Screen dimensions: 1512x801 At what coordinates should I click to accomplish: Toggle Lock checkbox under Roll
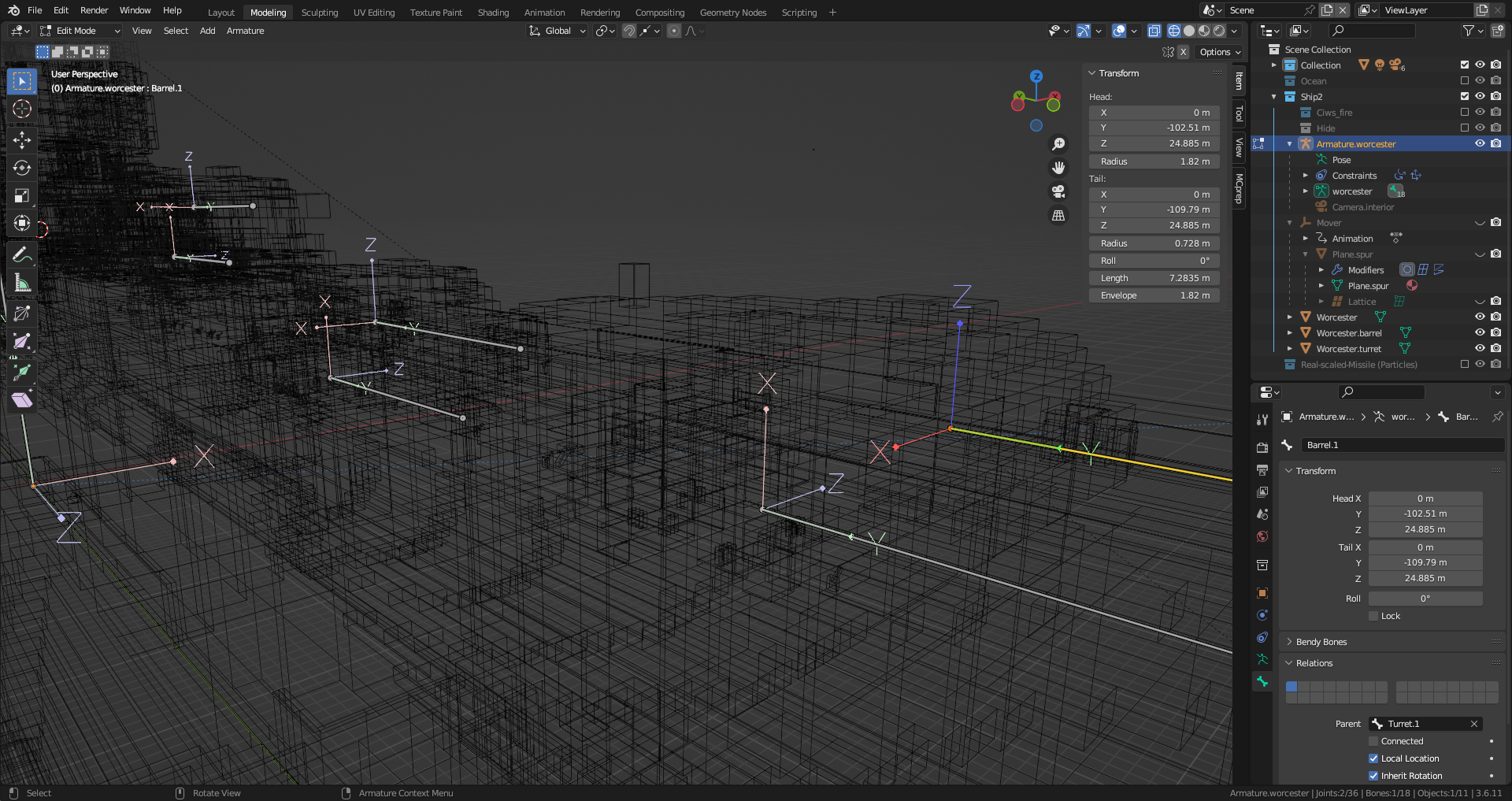[x=1373, y=616]
